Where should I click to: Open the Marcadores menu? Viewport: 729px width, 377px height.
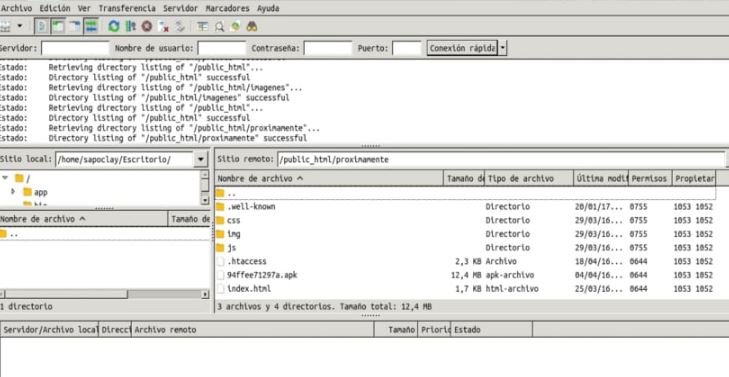click(227, 8)
